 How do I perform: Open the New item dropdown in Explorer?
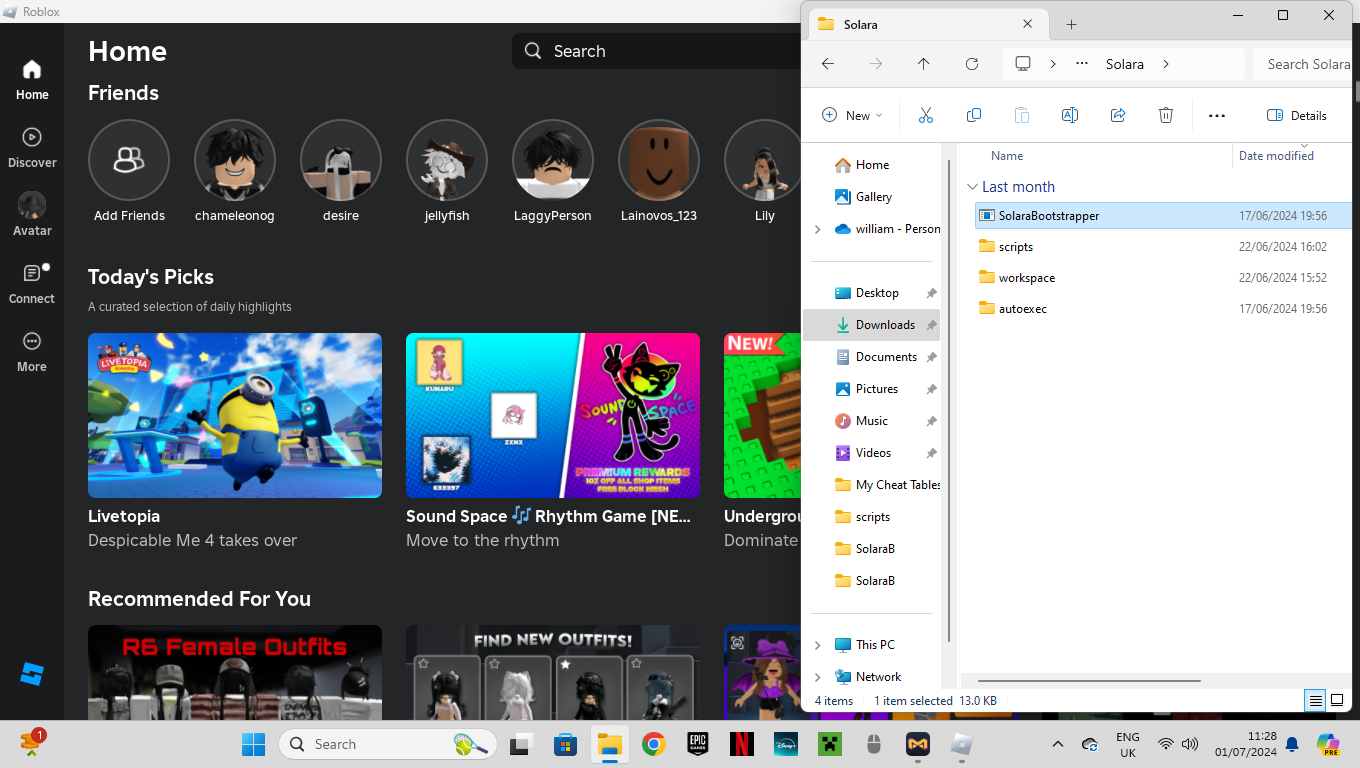pyautogui.click(x=852, y=115)
